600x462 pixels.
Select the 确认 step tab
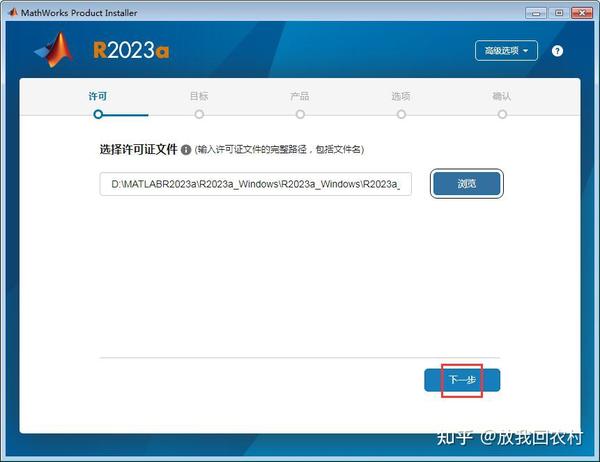tap(502, 96)
